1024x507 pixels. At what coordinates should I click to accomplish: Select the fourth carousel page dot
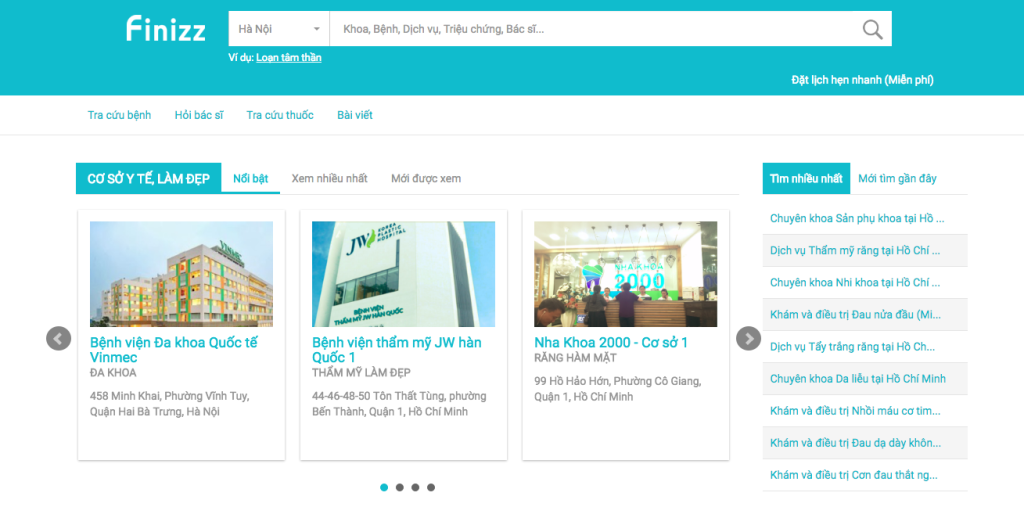431,487
